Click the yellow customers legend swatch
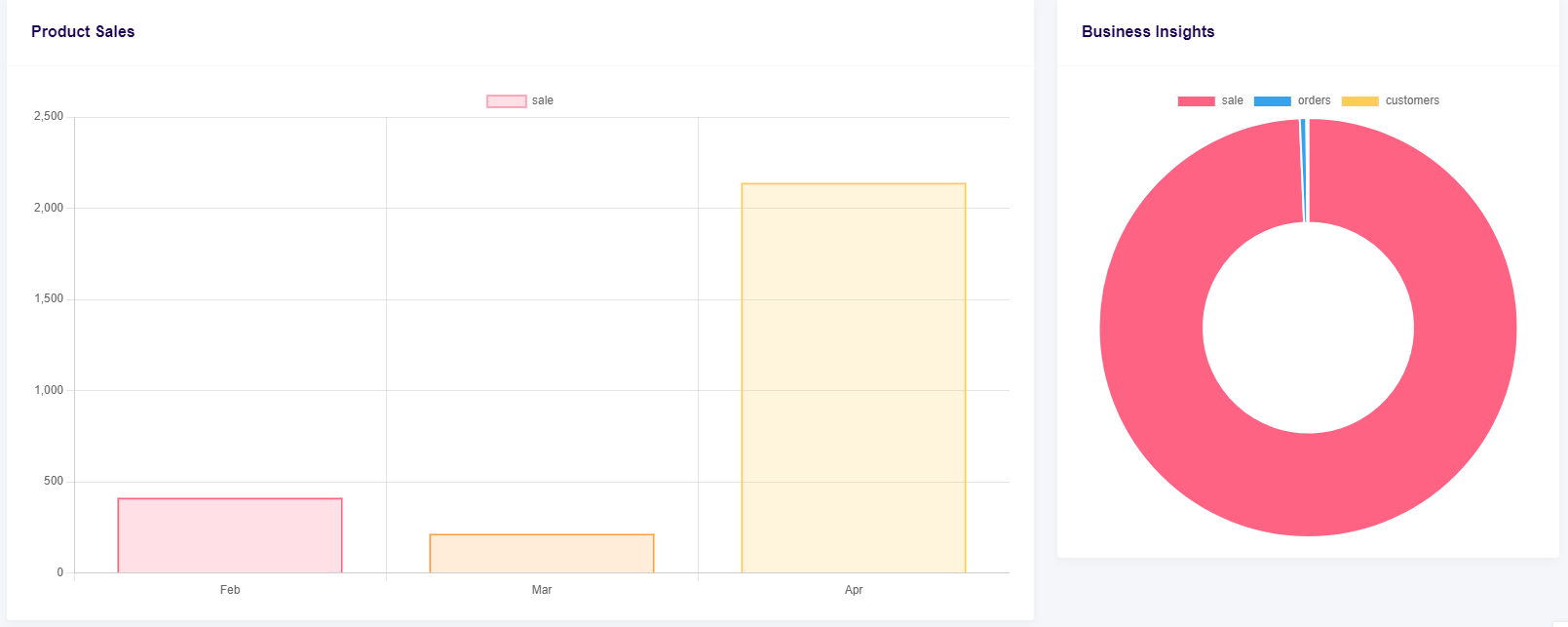The height and width of the screenshot is (627, 1568). coord(1359,101)
